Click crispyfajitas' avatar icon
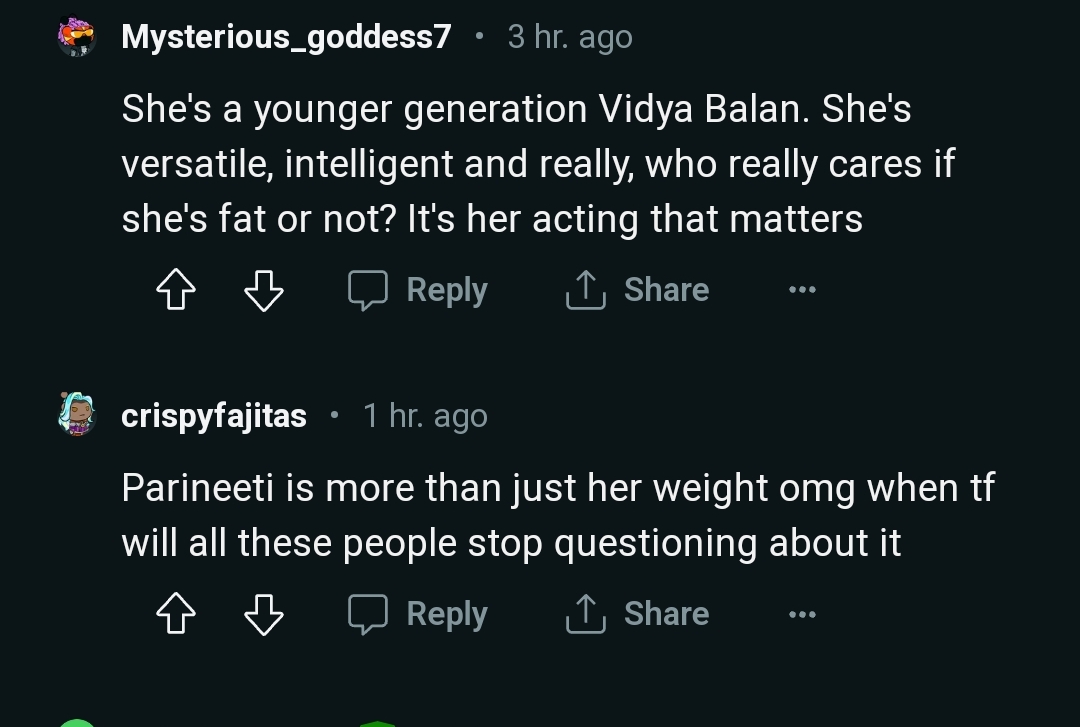This screenshot has width=1080, height=727. pos(76,414)
